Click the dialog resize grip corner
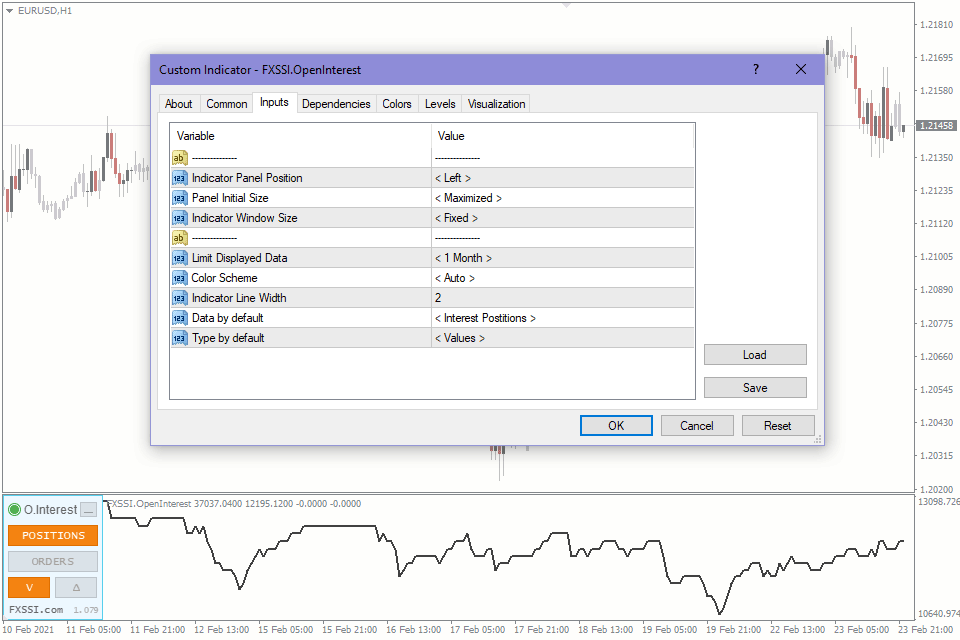Image resolution: width=960 pixels, height=640 pixels. pyautogui.click(x=818, y=439)
